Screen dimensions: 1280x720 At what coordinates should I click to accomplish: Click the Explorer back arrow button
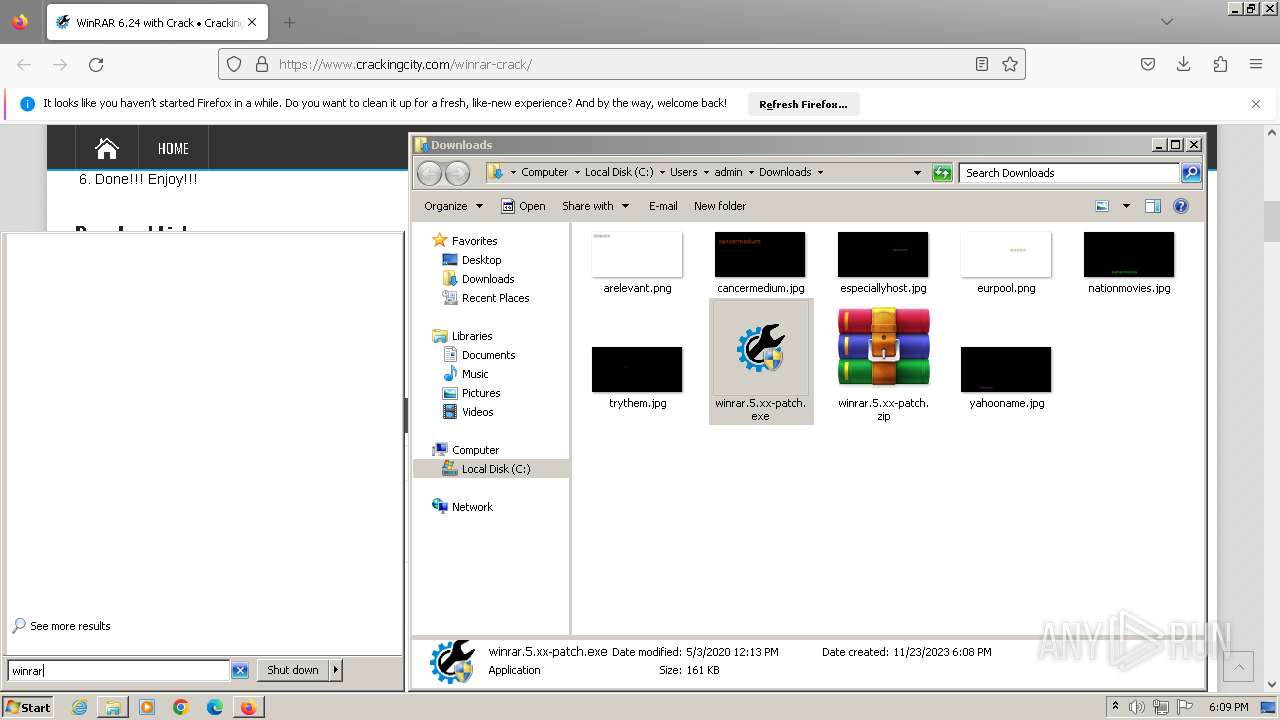[x=429, y=173]
